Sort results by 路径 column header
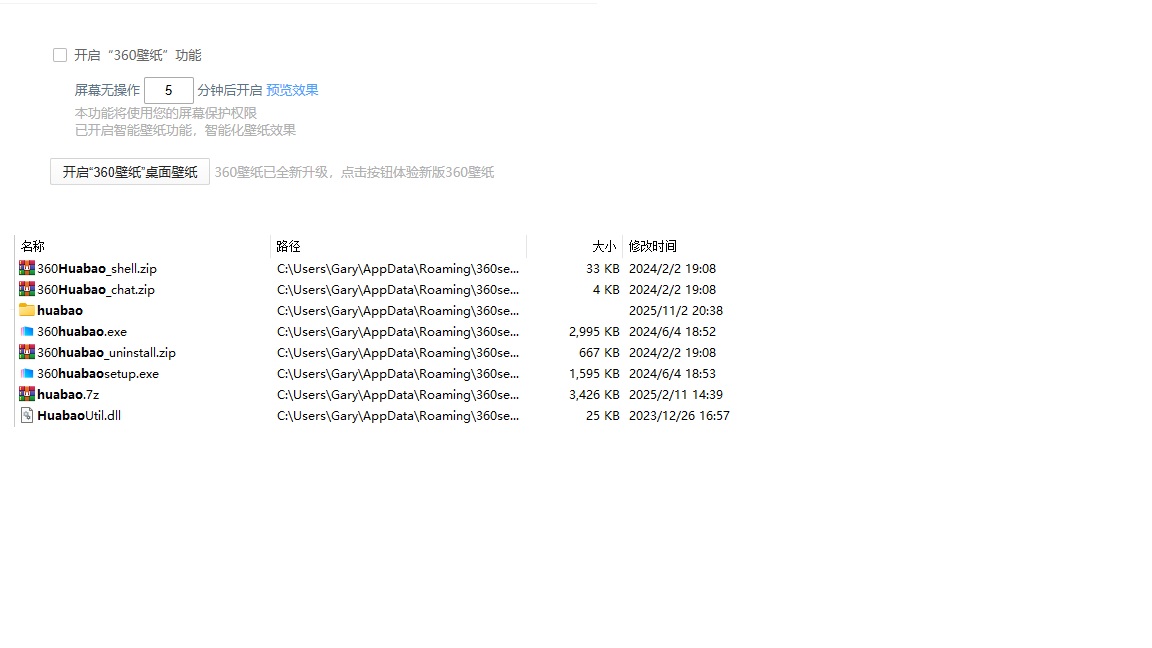This screenshot has height=648, width=1152. (x=289, y=246)
